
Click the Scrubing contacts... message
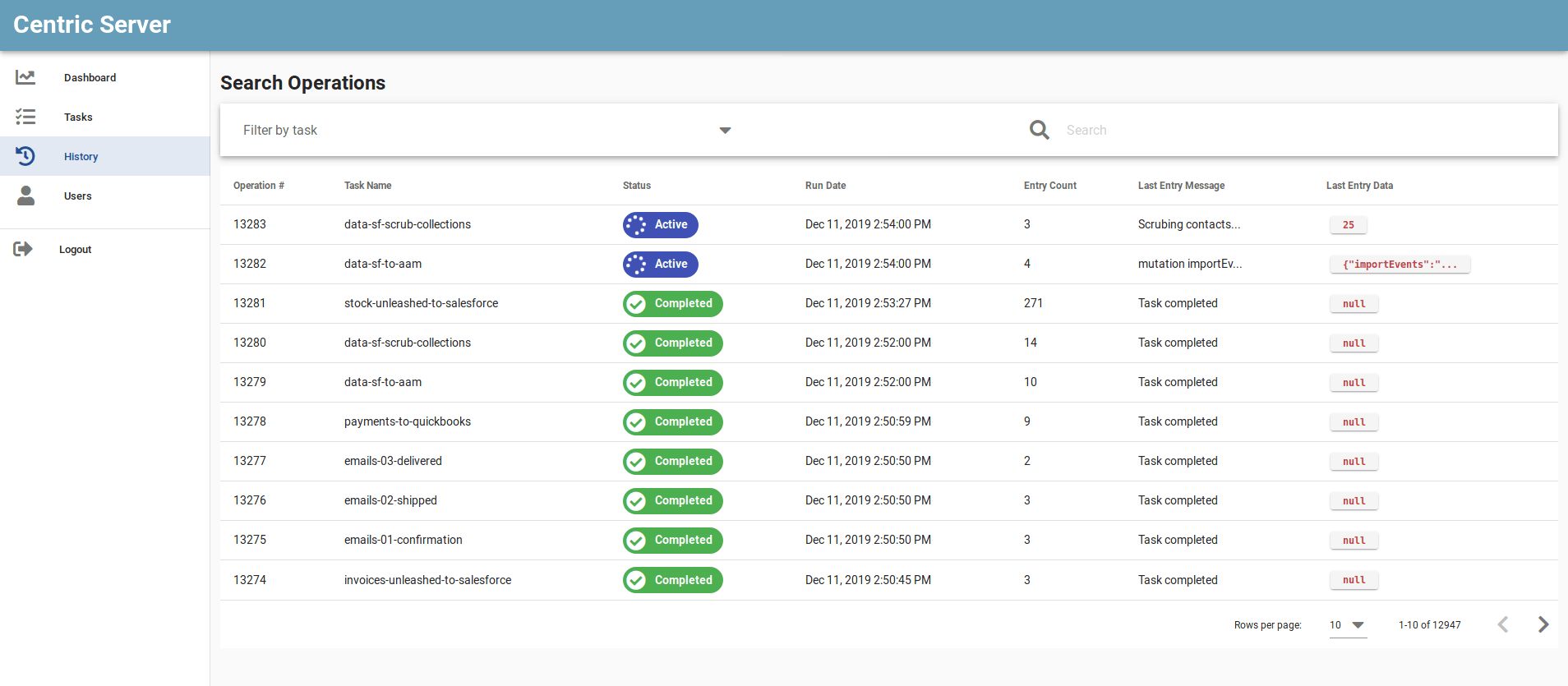(x=1189, y=224)
